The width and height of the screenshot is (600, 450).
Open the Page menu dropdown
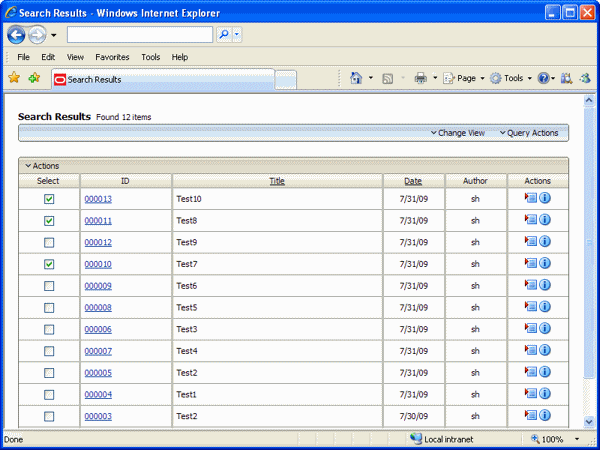(x=464, y=78)
